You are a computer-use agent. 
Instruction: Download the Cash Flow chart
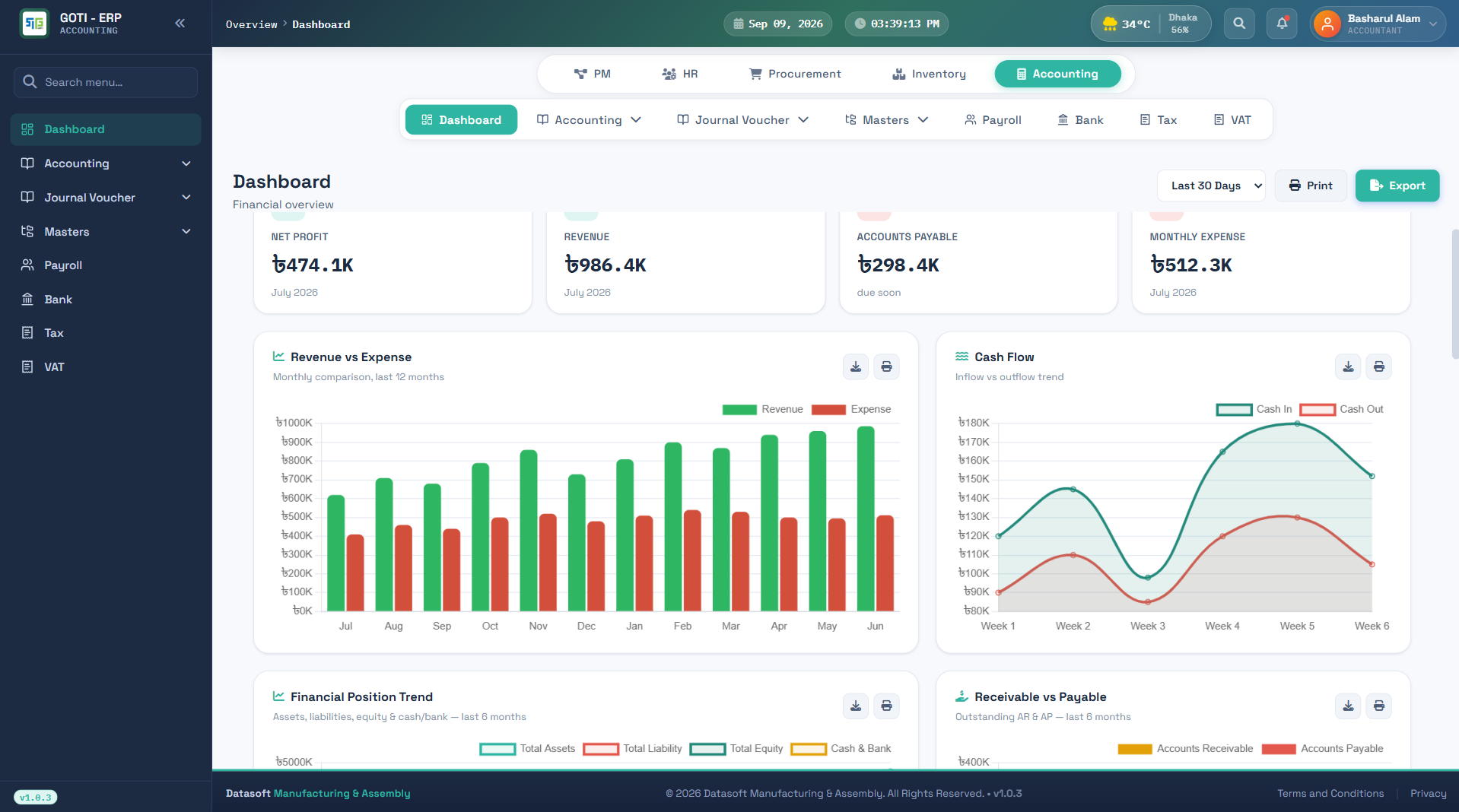(x=1348, y=366)
